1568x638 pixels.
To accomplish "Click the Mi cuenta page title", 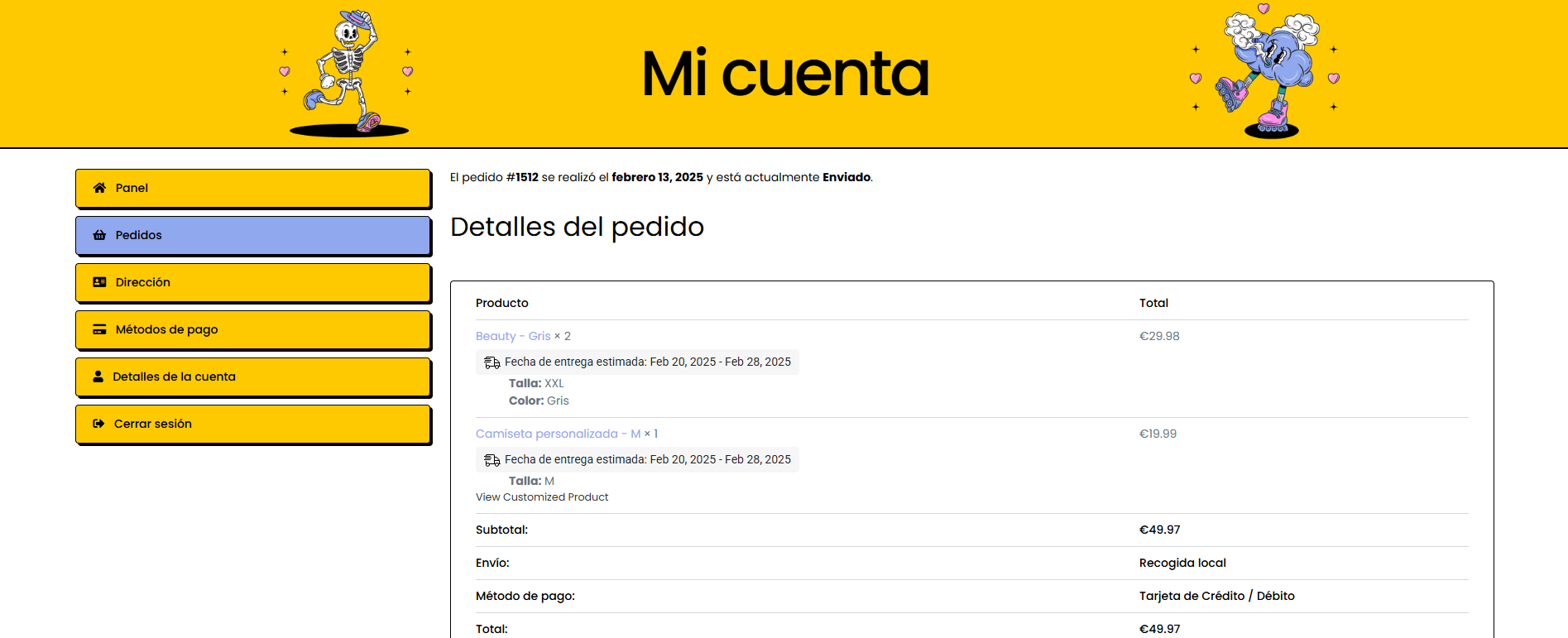I will pos(784,74).
